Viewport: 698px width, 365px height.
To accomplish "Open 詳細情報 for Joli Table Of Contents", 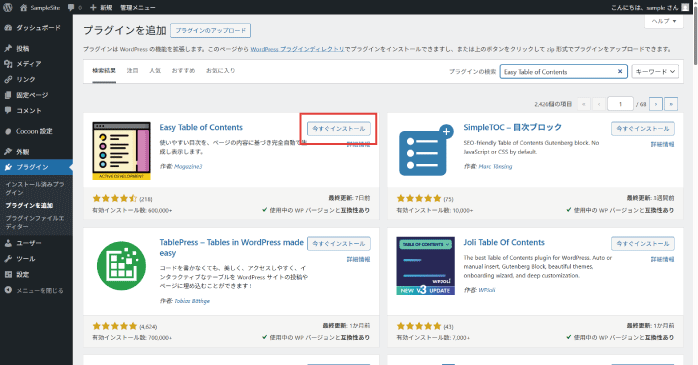I will point(662,259).
